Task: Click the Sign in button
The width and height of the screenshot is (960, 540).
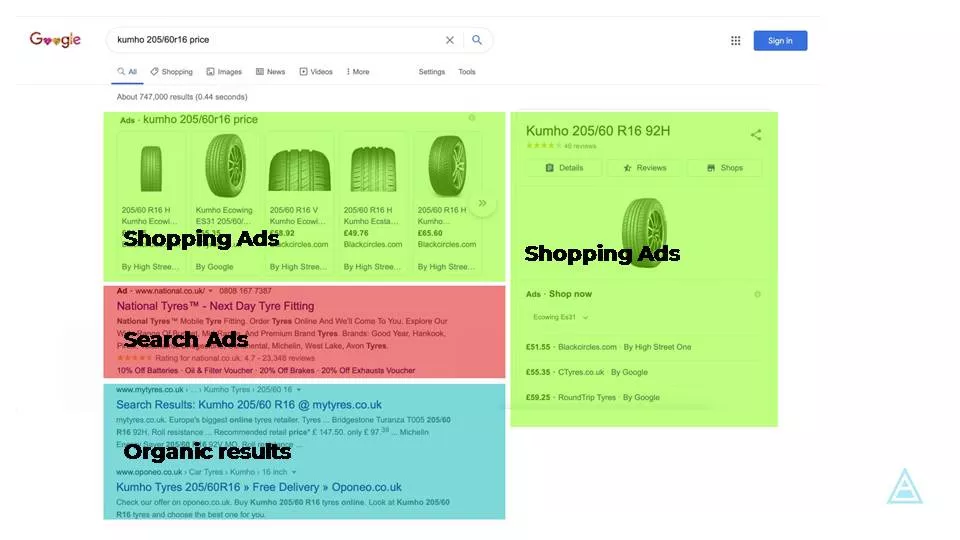Action: [x=780, y=40]
